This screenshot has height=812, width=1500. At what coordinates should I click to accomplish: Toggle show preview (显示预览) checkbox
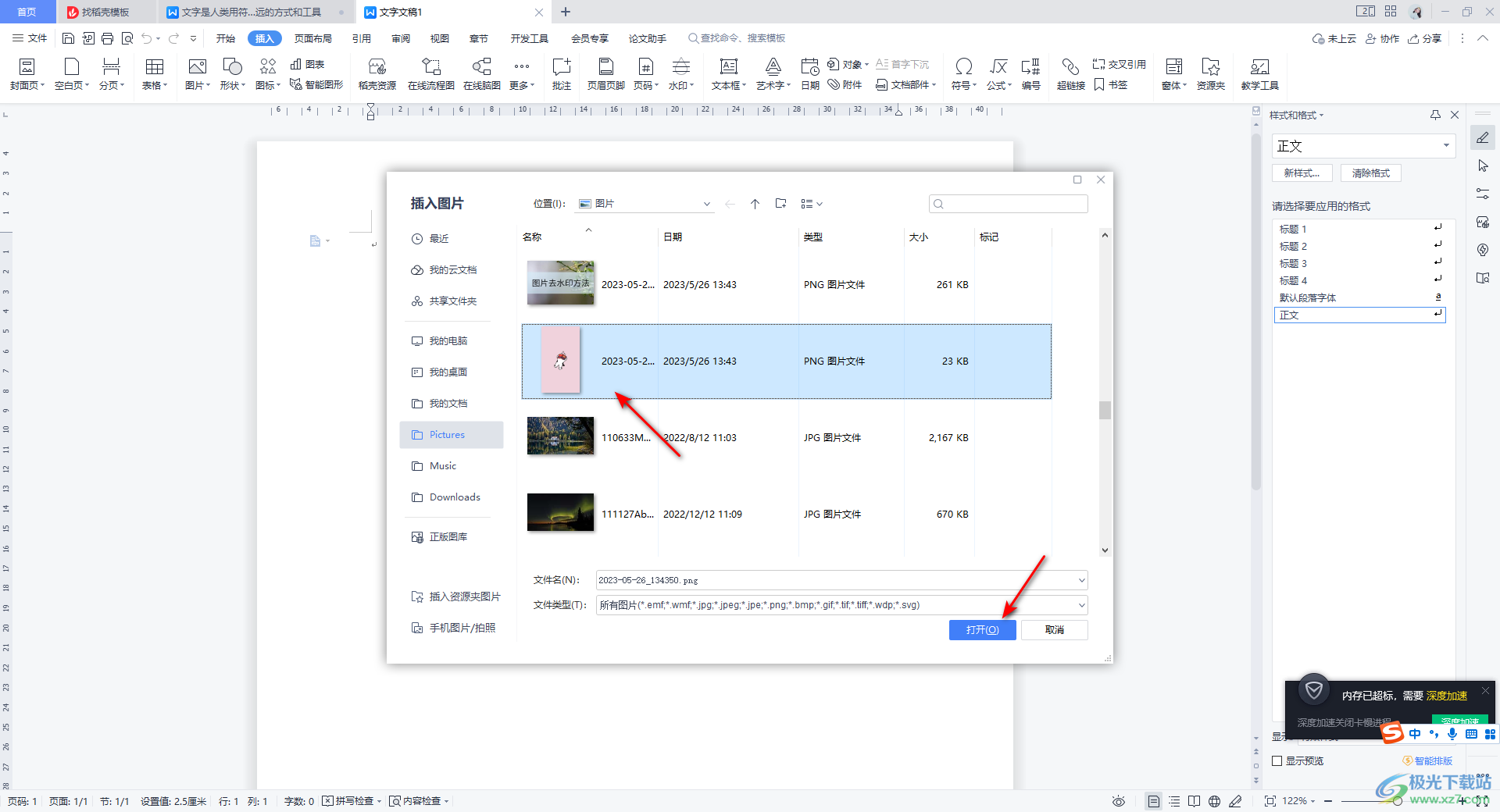point(1277,760)
